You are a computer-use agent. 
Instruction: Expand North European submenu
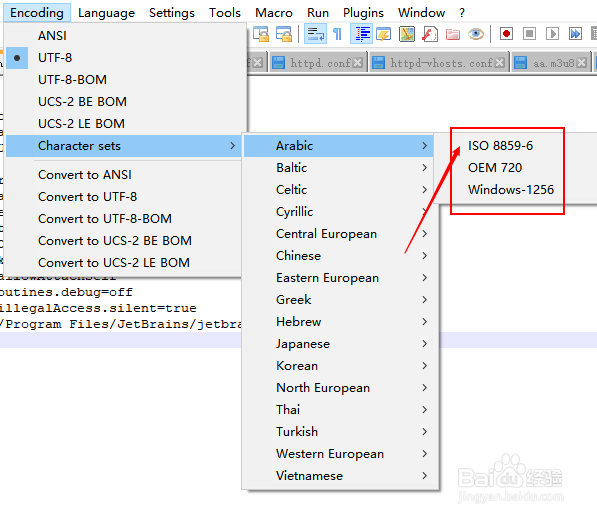click(340, 389)
